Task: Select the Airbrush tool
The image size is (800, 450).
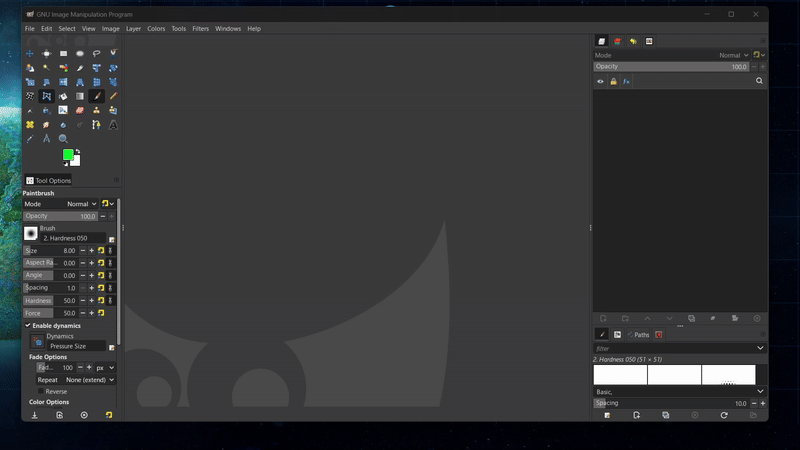Action: pyautogui.click(x=30, y=111)
